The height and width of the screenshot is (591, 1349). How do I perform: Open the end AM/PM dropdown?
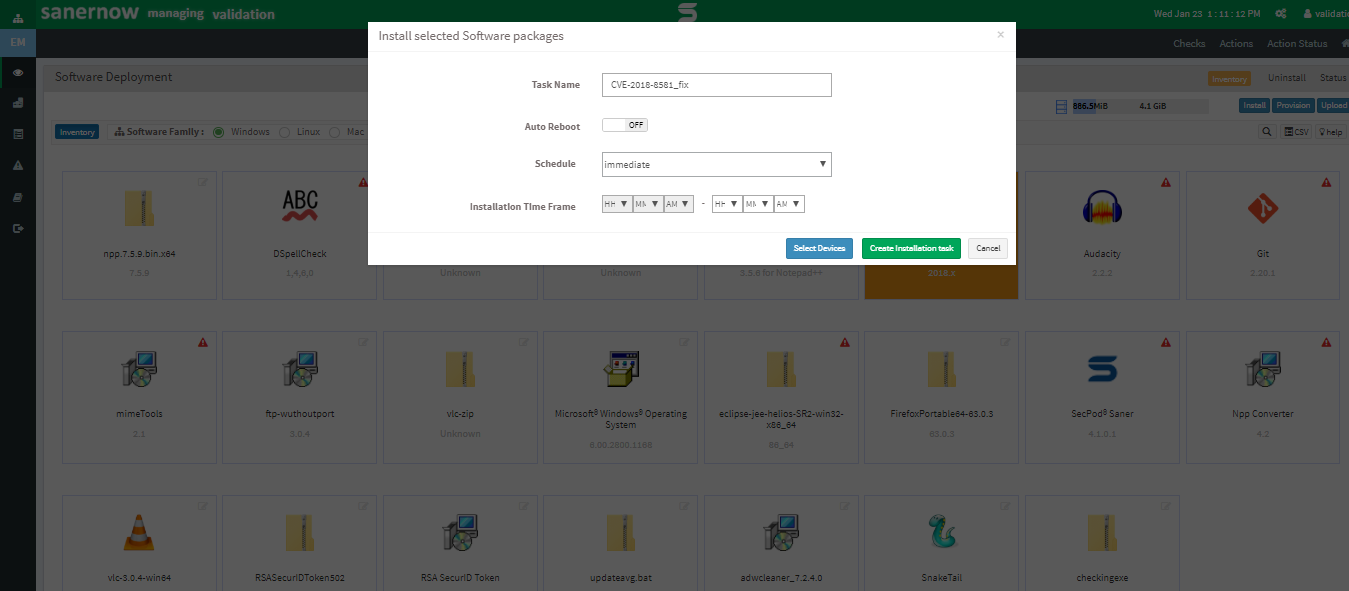click(789, 204)
